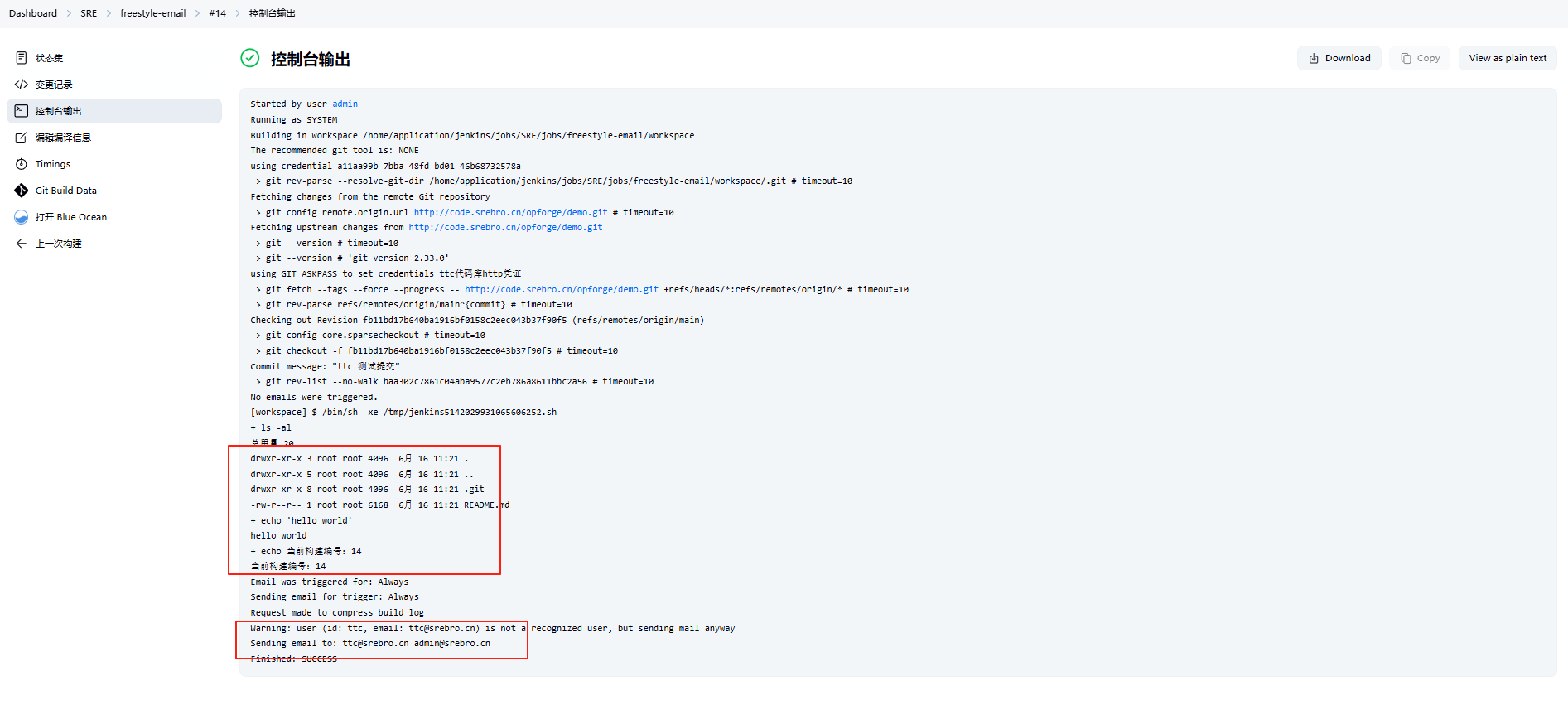Open build #14 breadcrumb

217,13
